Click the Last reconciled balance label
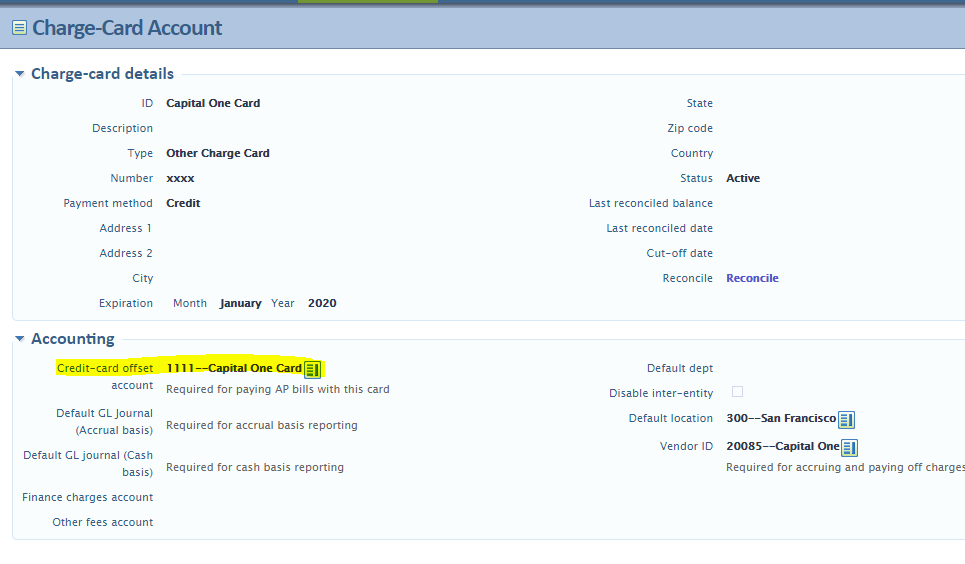This screenshot has height=564, width=965. [651, 203]
